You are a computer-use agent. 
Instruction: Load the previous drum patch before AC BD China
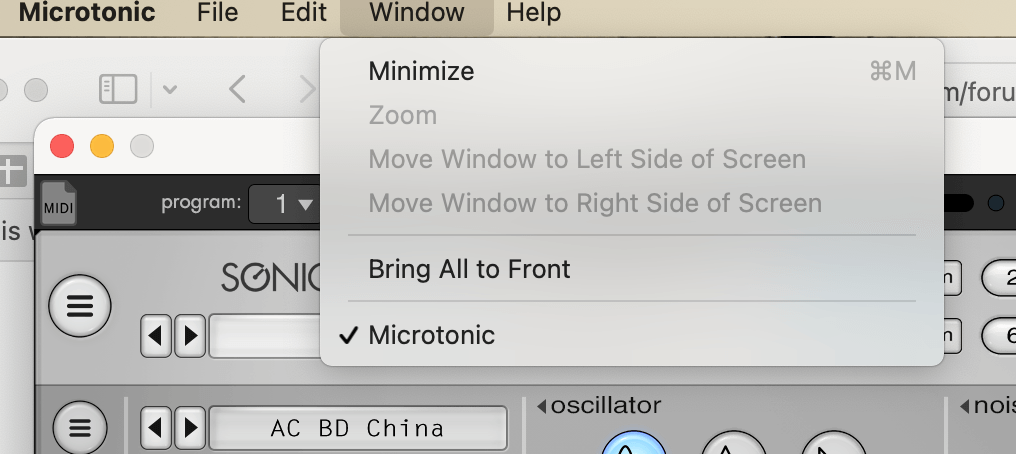[156, 427]
